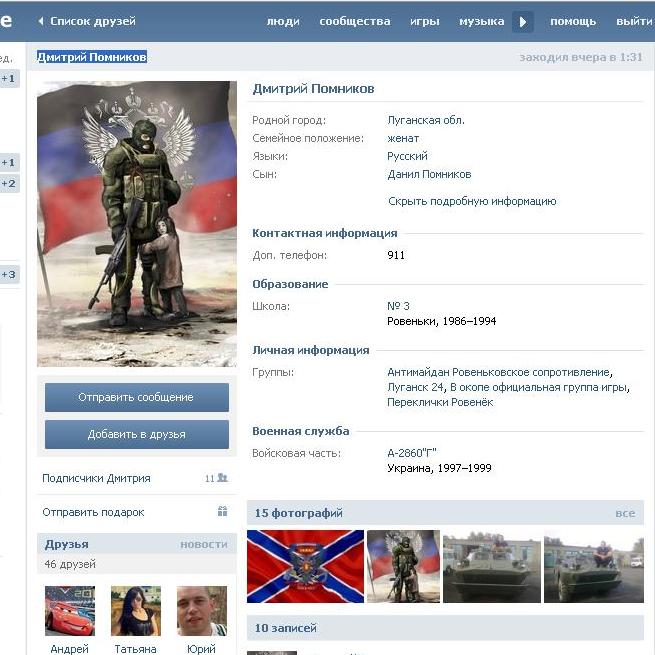Click the gift icon beside Отправить подарок
Viewport: 655px width, 655px height.
click(222, 511)
